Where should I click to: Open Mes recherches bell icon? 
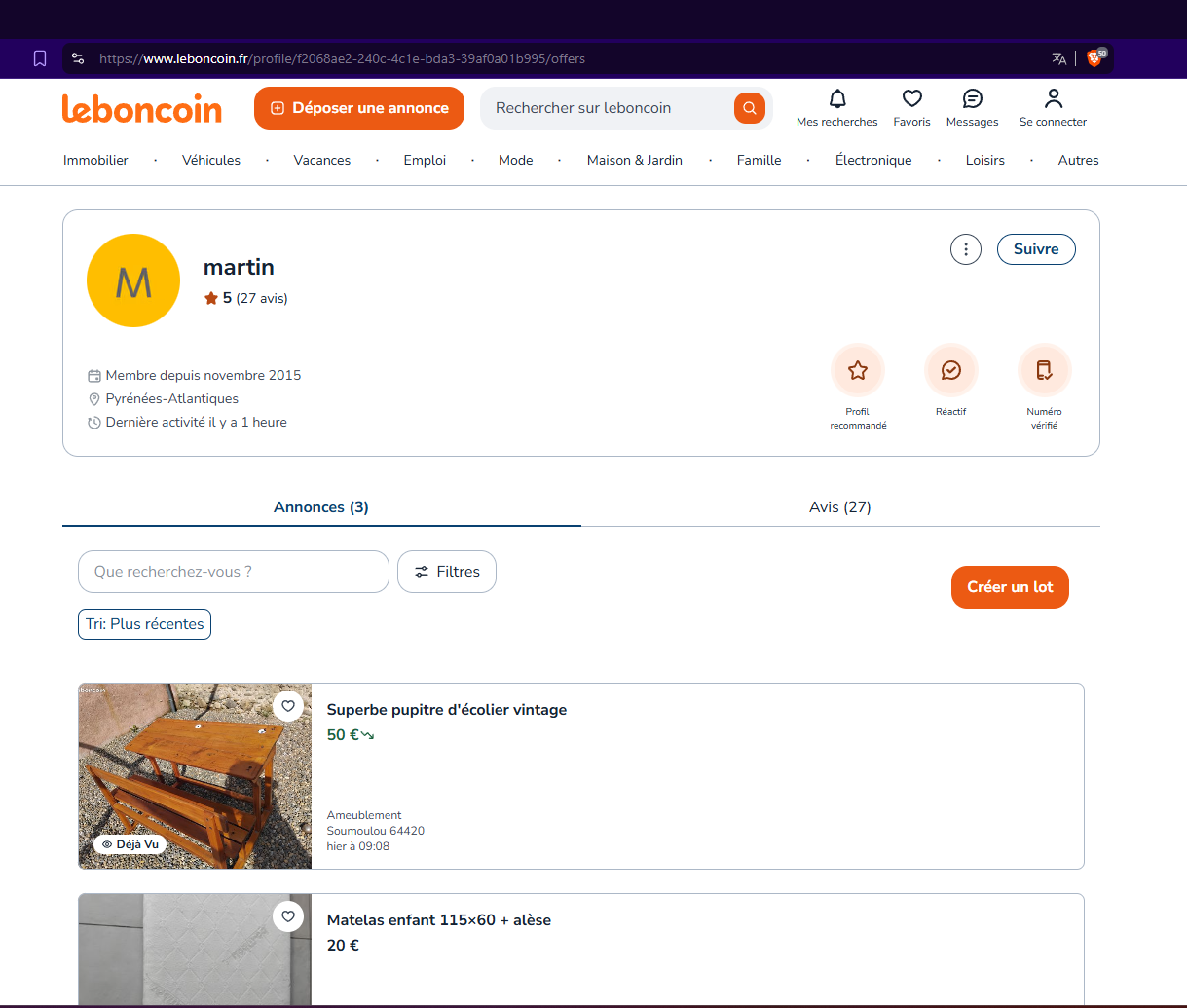click(837, 98)
